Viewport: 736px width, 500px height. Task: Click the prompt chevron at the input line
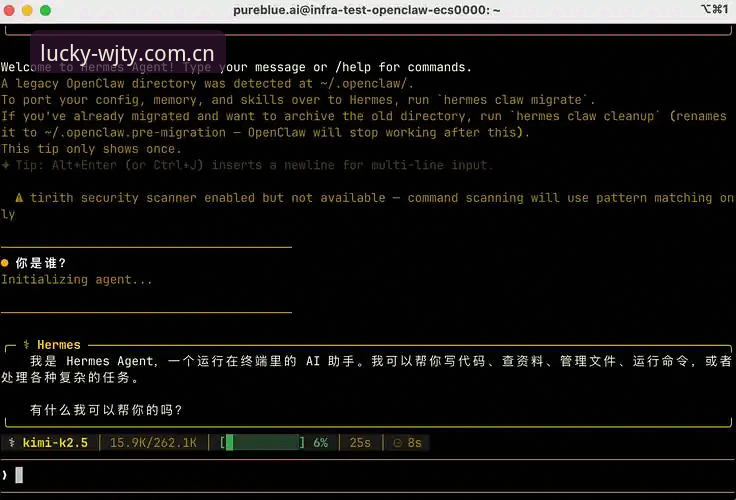[4, 475]
